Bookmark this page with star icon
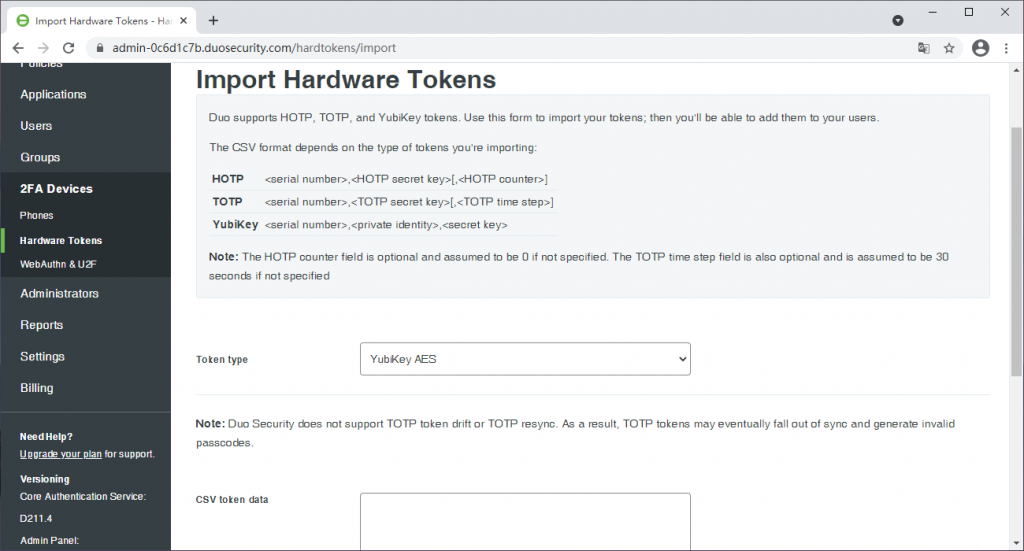Image resolution: width=1024 pixels, height=551 pixels. tap(949, 48)
